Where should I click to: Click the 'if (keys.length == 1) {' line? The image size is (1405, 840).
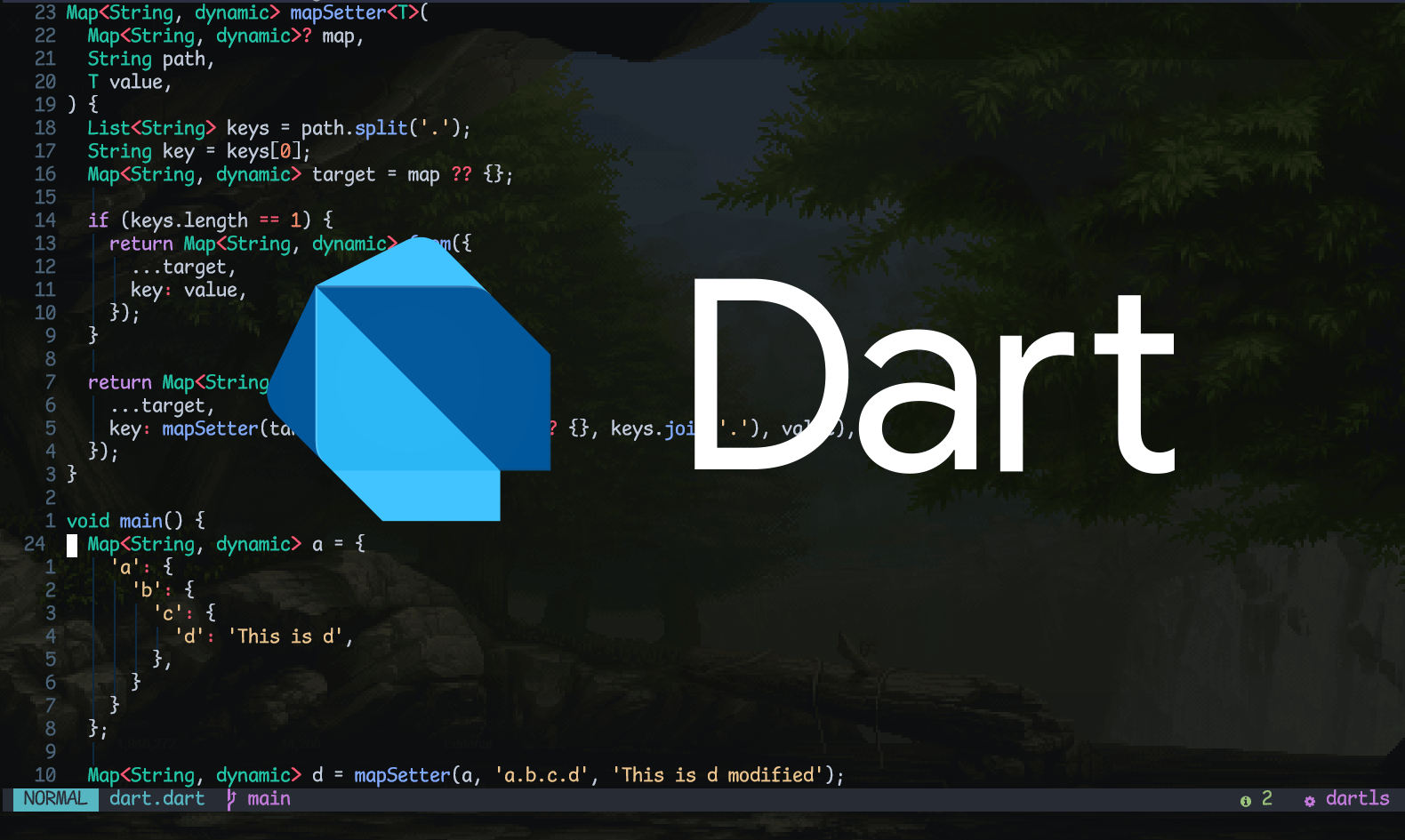click(211, 221)
